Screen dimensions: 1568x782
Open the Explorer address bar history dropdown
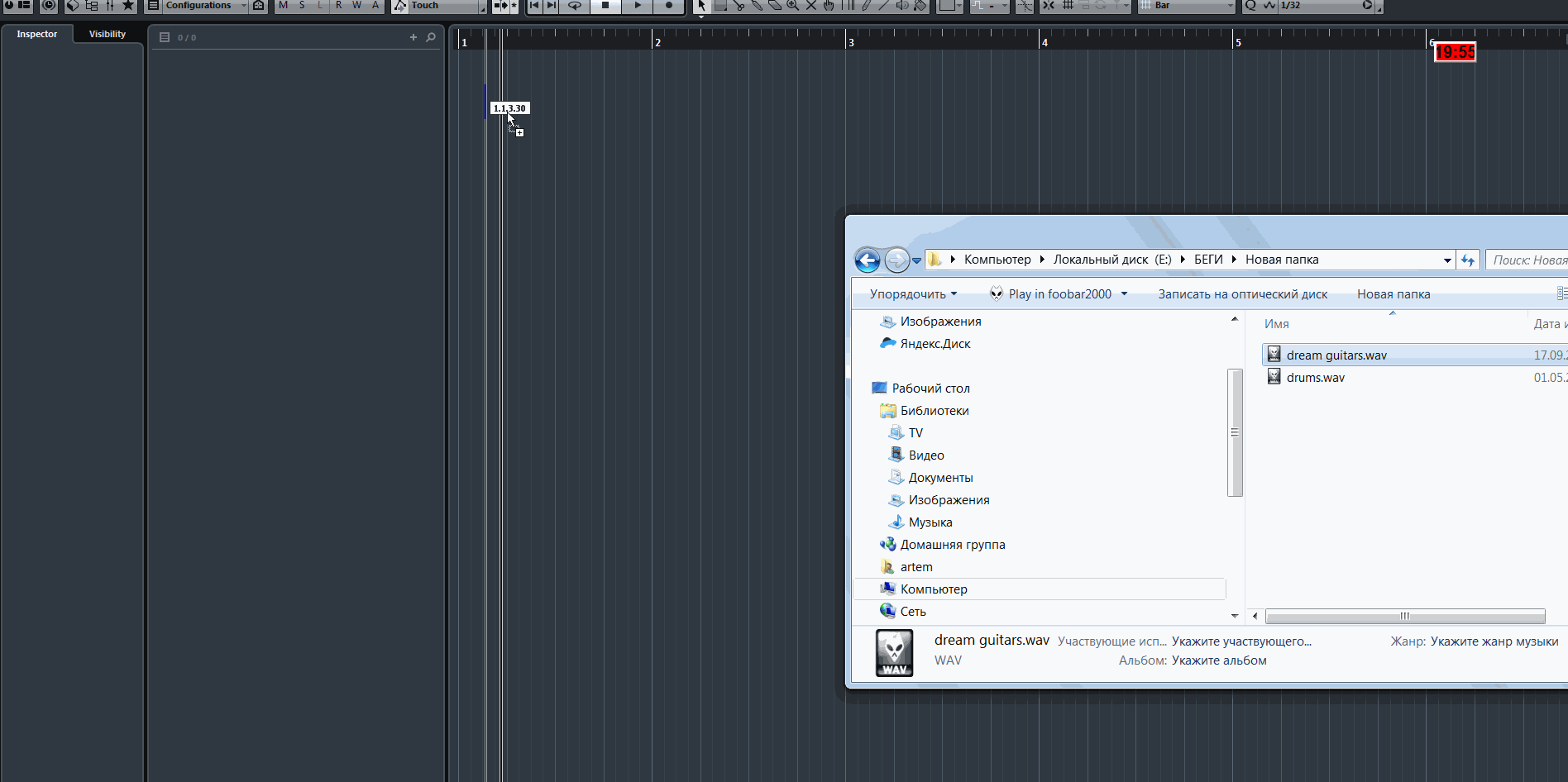(x=1447, y=260)
